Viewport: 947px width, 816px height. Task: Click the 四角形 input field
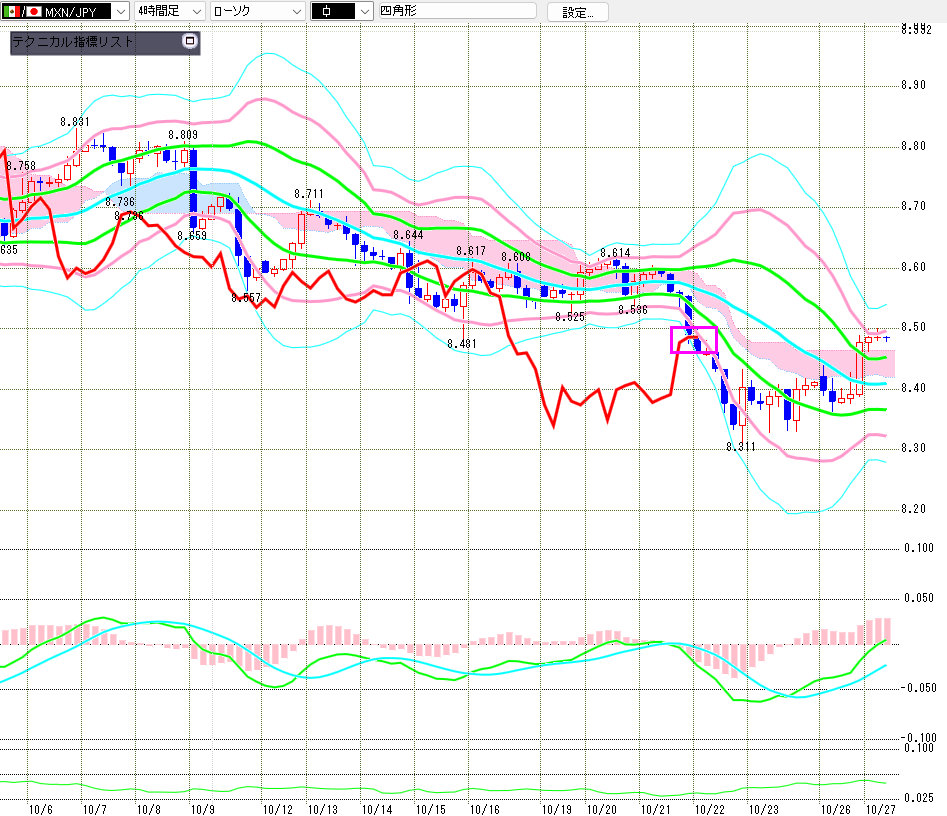(457, 11)
